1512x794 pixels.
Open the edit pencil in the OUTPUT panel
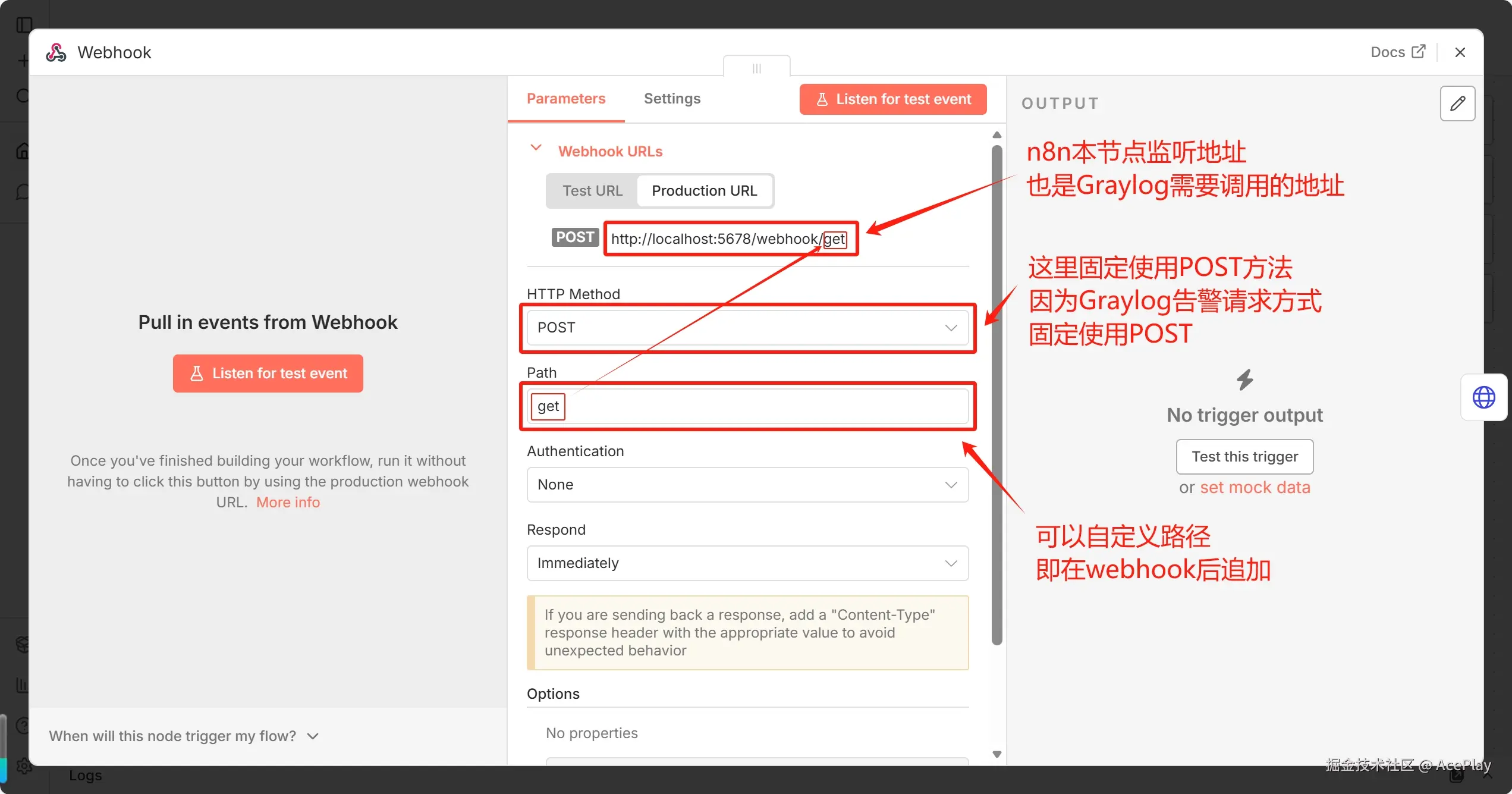(x=1458, y=103)
